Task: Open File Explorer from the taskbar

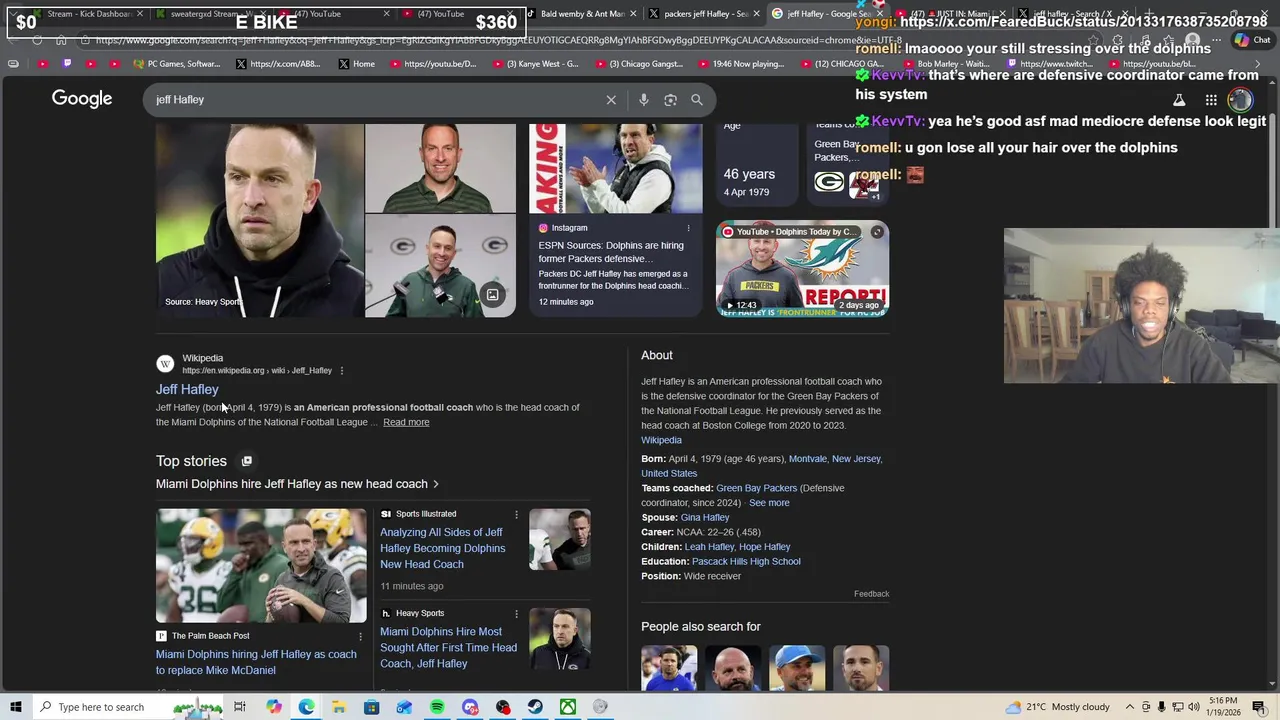Action: click(339, 707)
